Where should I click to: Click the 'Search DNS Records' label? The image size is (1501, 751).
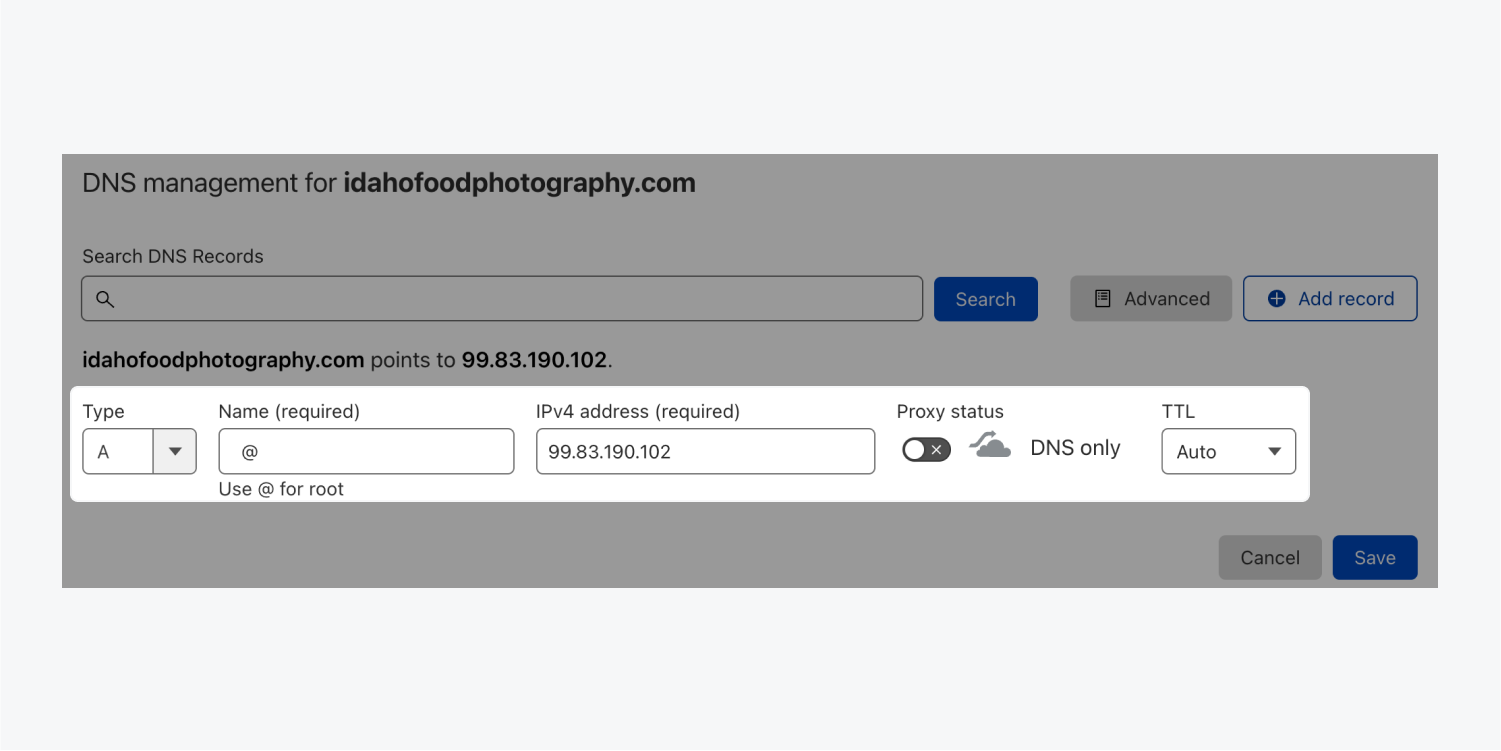pyautogui.click(x=173, y=256)
